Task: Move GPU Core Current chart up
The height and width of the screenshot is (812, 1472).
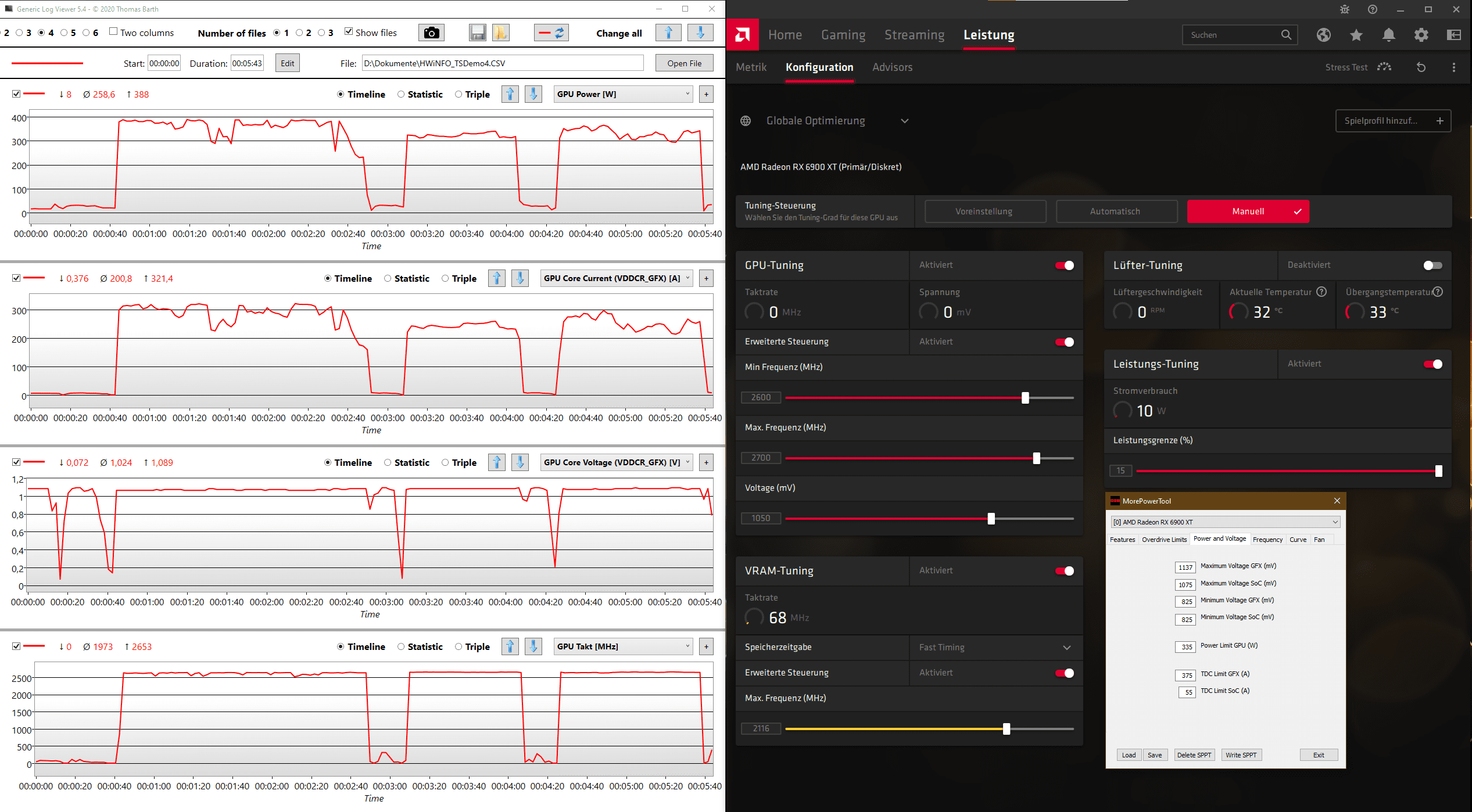Action: click(497, 278)
